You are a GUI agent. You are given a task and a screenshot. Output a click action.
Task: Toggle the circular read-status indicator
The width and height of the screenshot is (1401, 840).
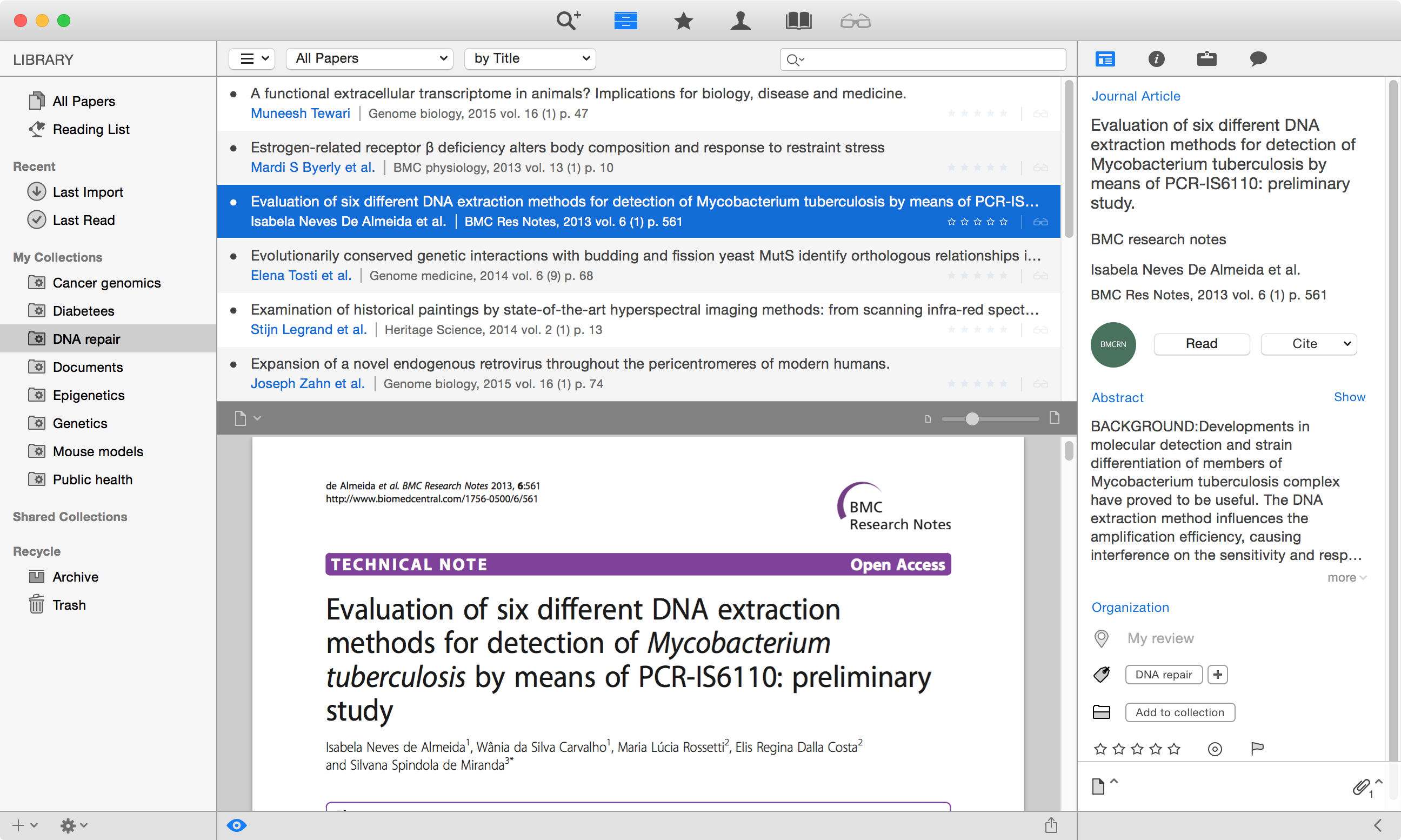click(1215, 749)
